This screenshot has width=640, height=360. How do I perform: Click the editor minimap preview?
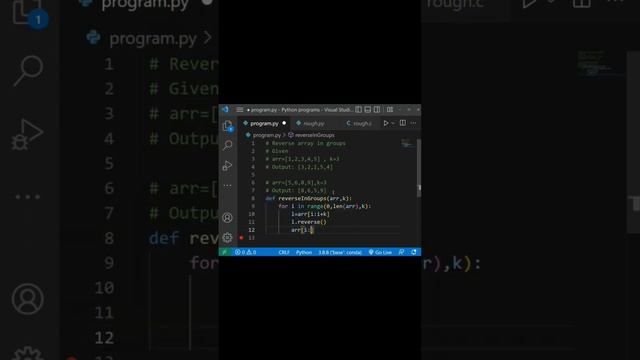[x=407, y=143]
